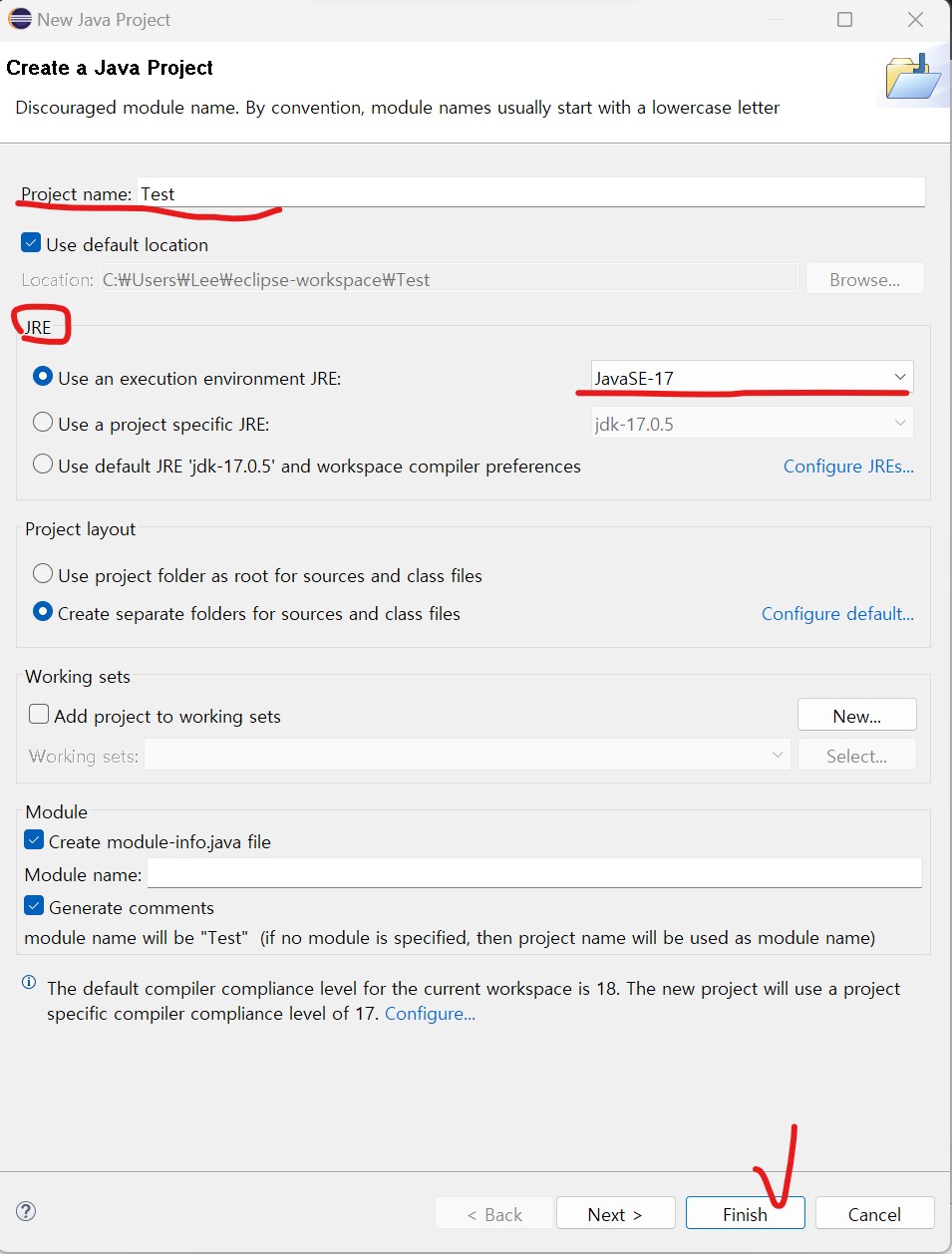
Task: Open the Configure default... link
Action: [837, 613]
